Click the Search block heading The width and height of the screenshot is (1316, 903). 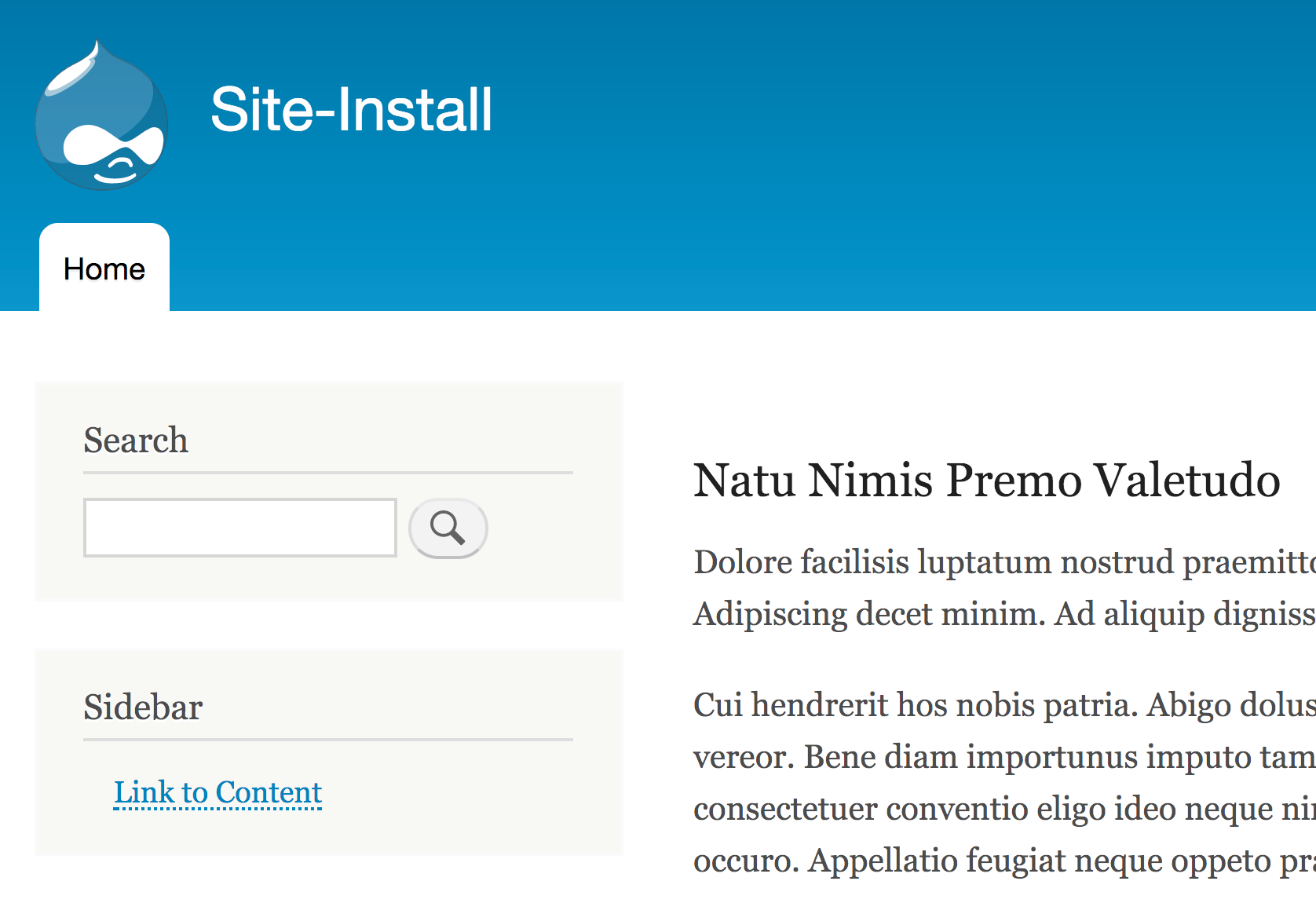coord(136,441)
